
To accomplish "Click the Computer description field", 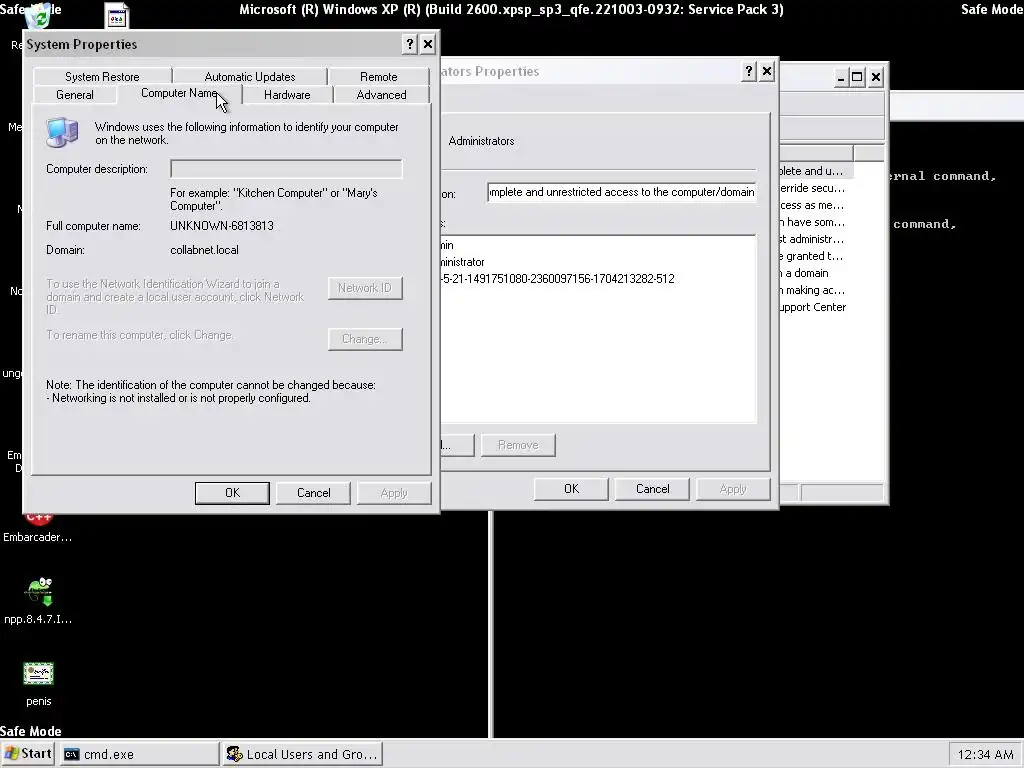I will tap(286, 168).
